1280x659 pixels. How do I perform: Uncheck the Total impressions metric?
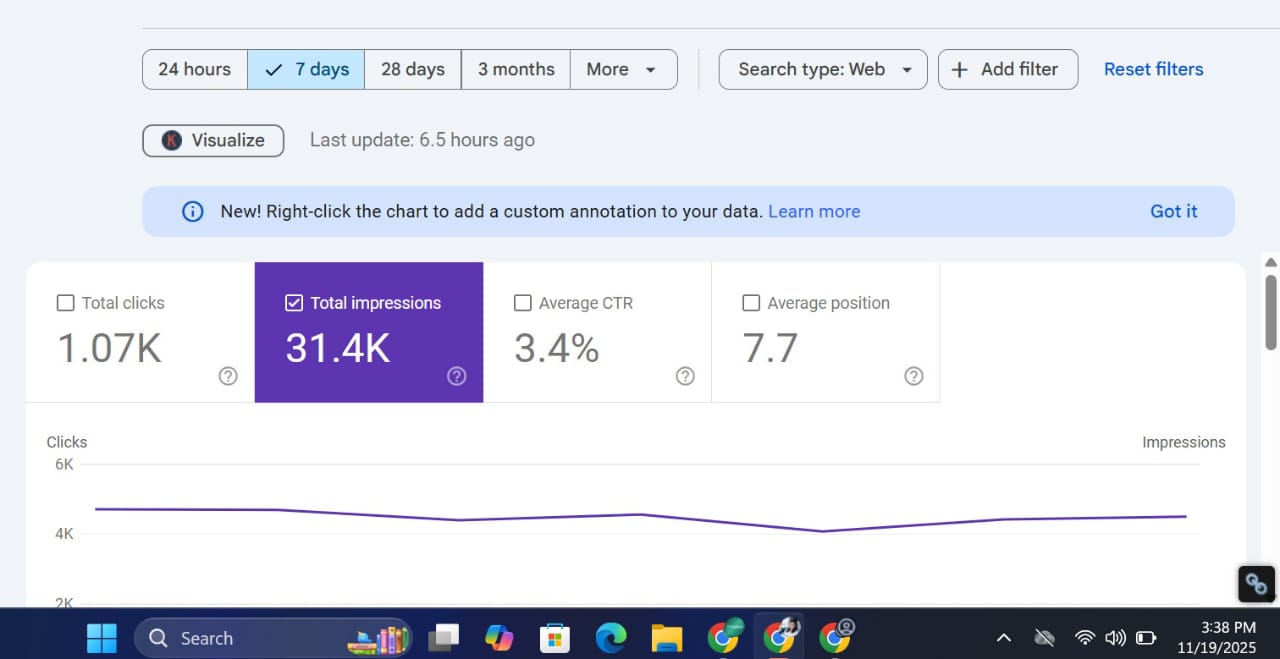coord(294,303)
